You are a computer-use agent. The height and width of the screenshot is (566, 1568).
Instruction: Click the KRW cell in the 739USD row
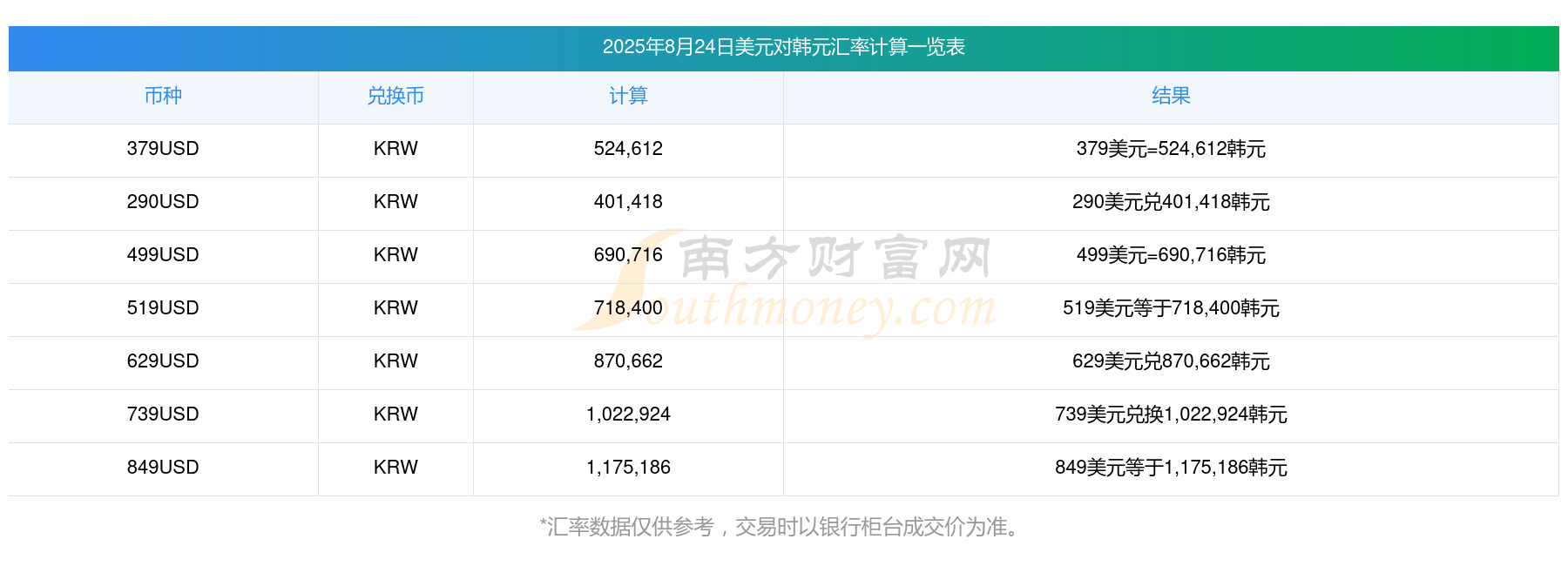(x=395, y=414)
